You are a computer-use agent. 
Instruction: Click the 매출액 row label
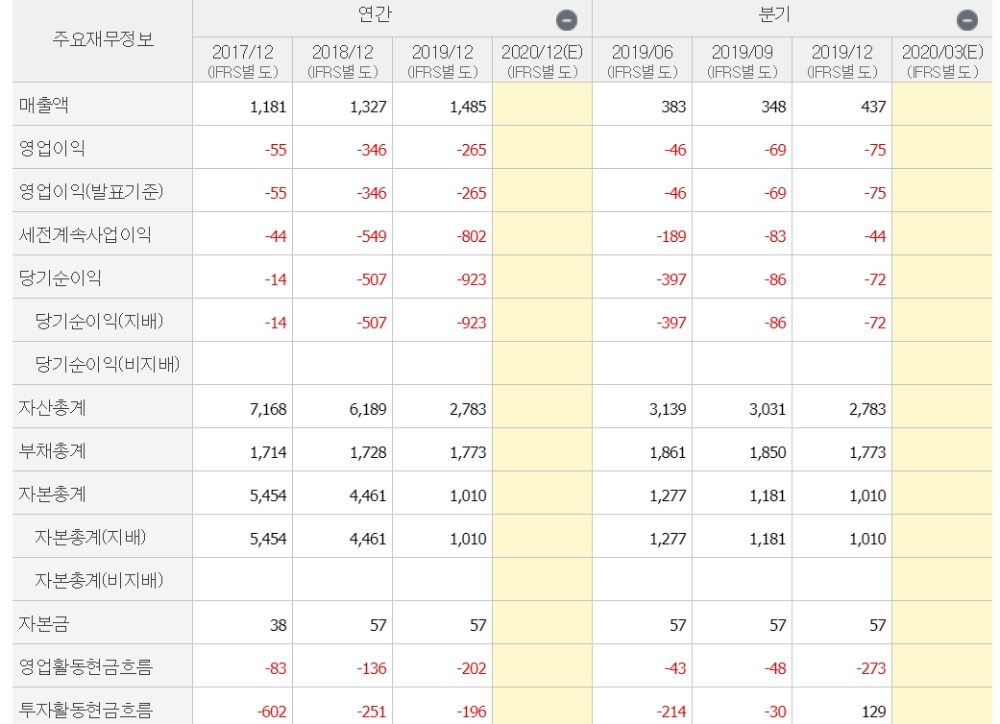45,104
